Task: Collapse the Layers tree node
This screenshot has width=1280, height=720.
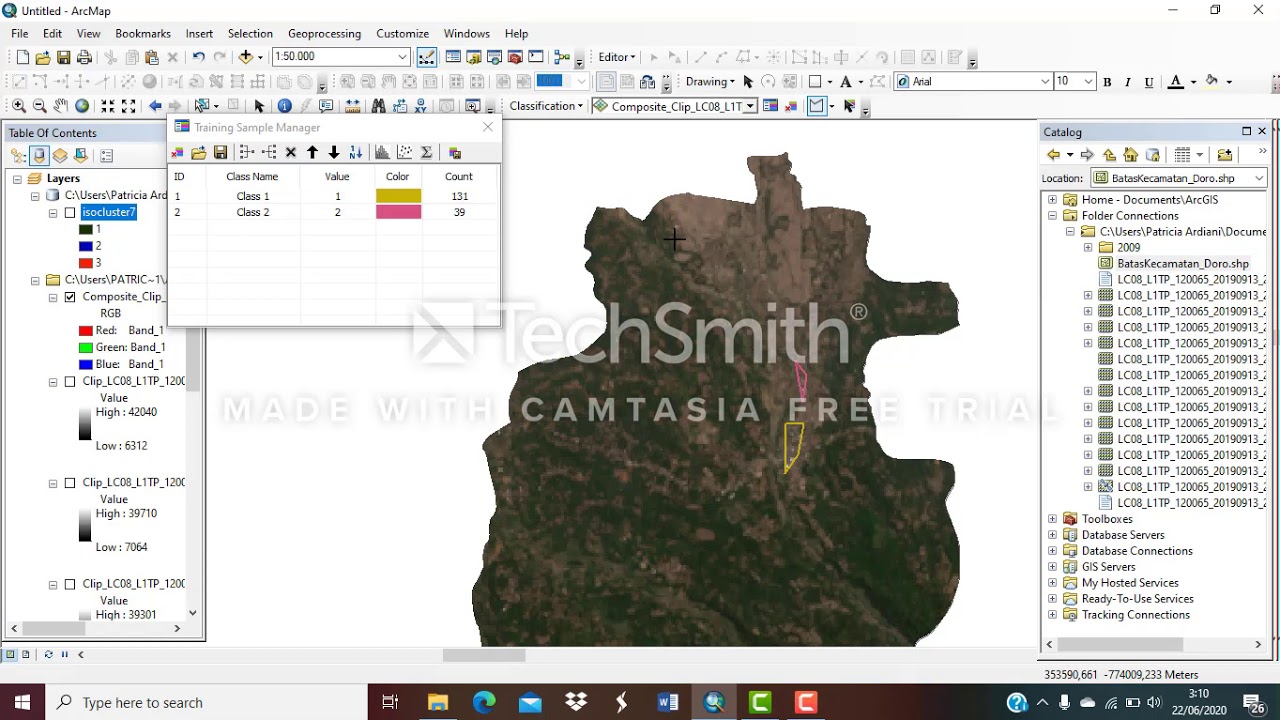Action: click(x=18, y=179)
